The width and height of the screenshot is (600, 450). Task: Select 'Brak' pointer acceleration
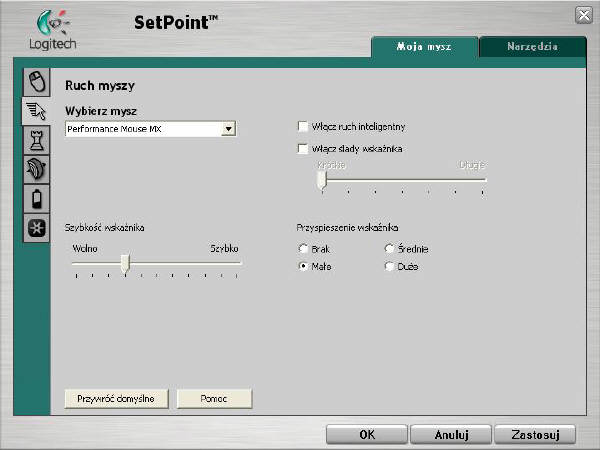coord(303,249)
